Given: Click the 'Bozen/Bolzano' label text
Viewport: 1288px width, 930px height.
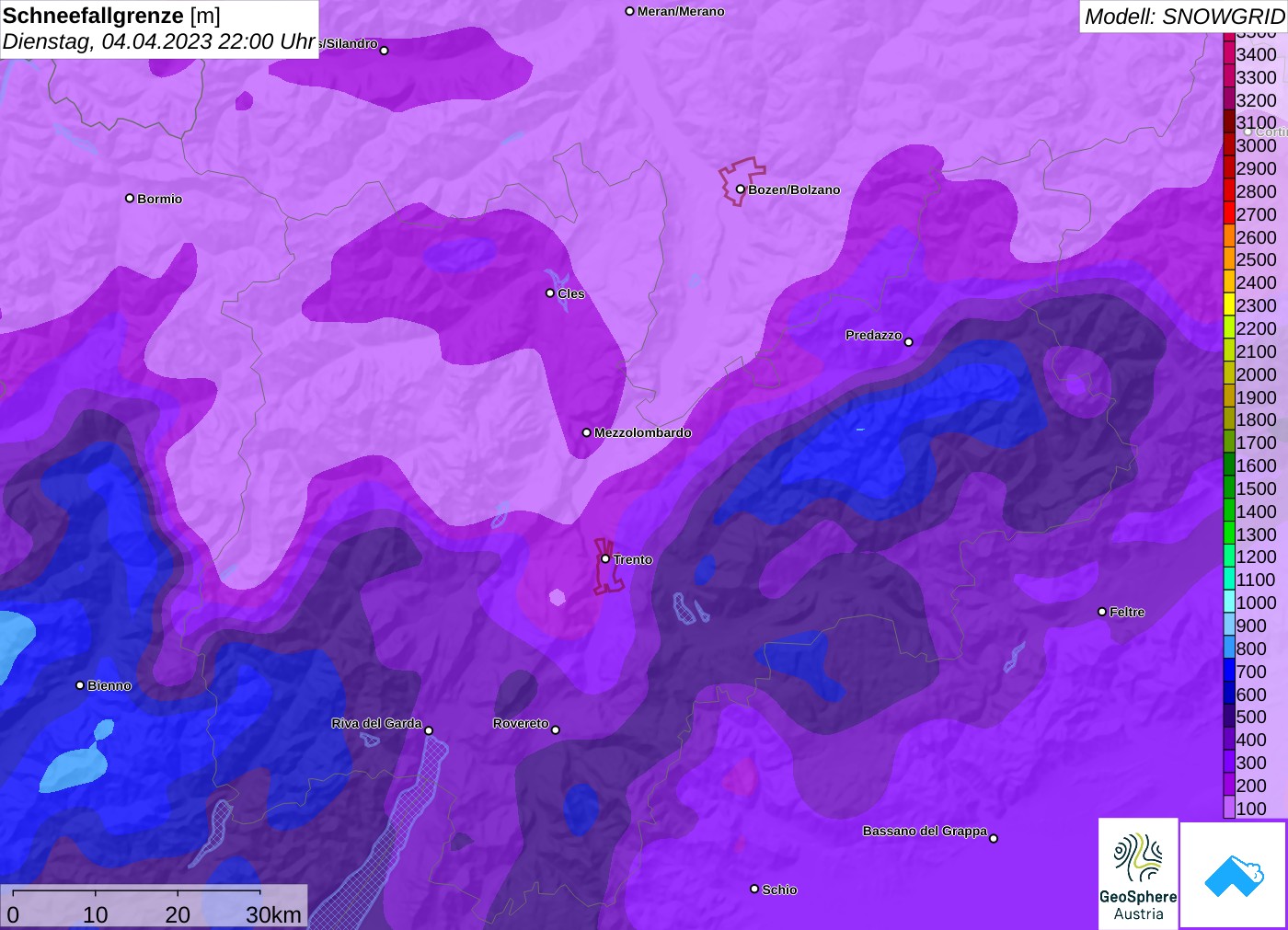Looking at the screenshot, I should (794, 189).
